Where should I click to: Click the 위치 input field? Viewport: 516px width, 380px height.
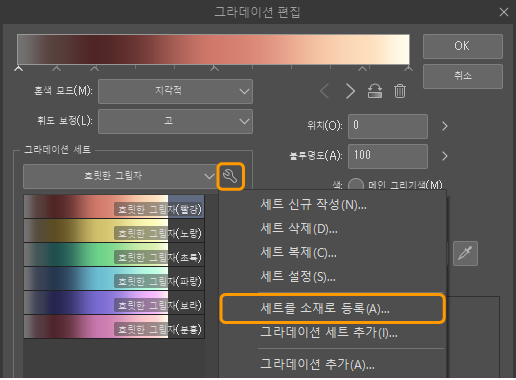tap(388, 126)
